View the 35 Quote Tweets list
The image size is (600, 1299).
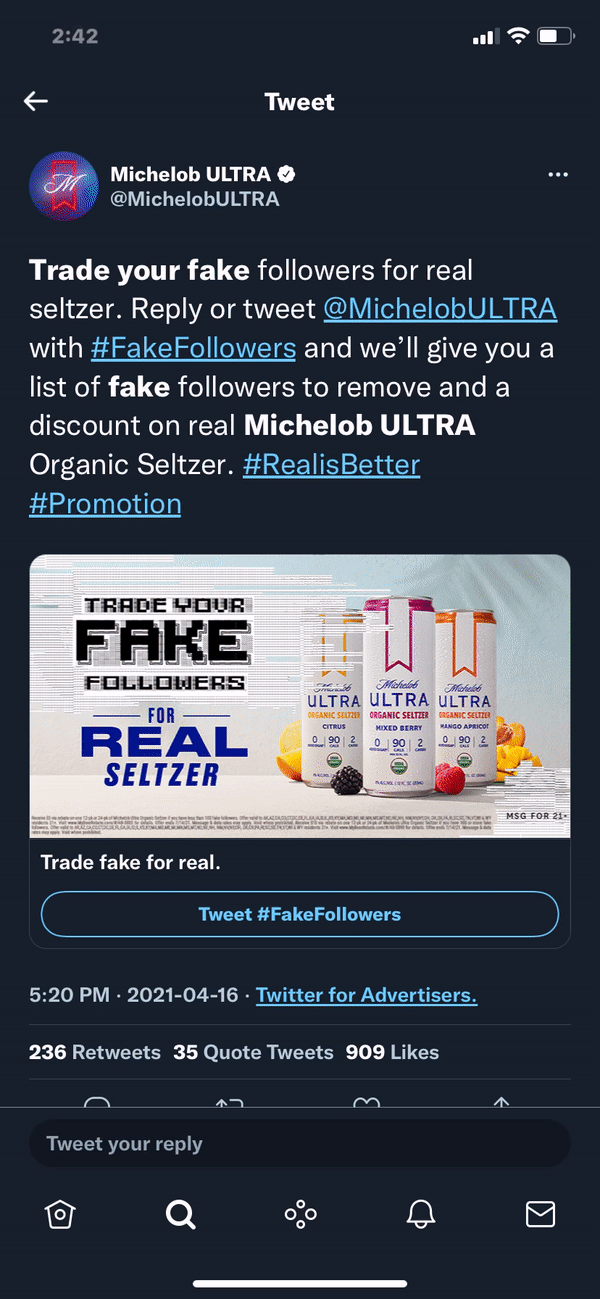253,1052
